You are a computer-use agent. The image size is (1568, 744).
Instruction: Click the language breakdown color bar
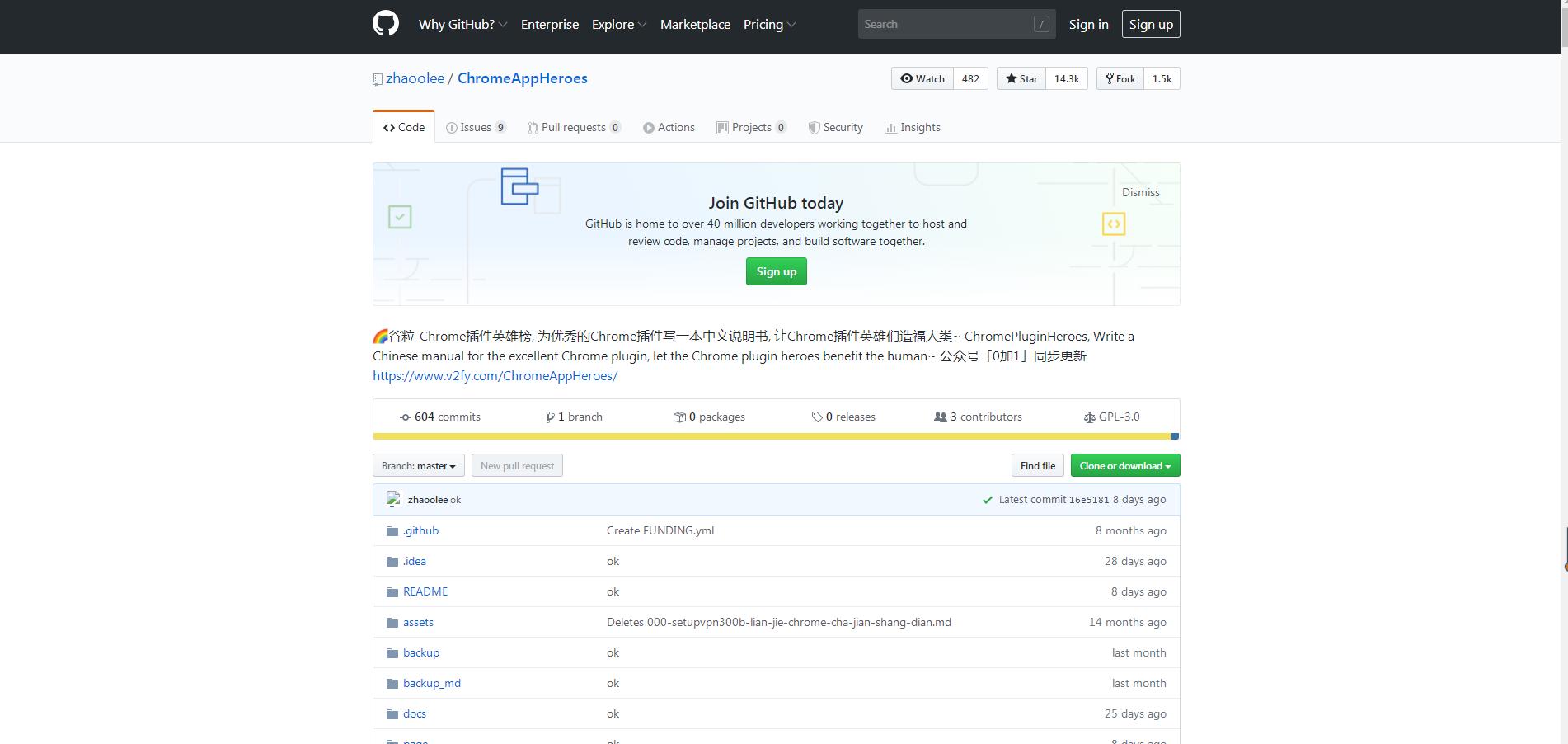pyautogui.click(x=776, y=436)
